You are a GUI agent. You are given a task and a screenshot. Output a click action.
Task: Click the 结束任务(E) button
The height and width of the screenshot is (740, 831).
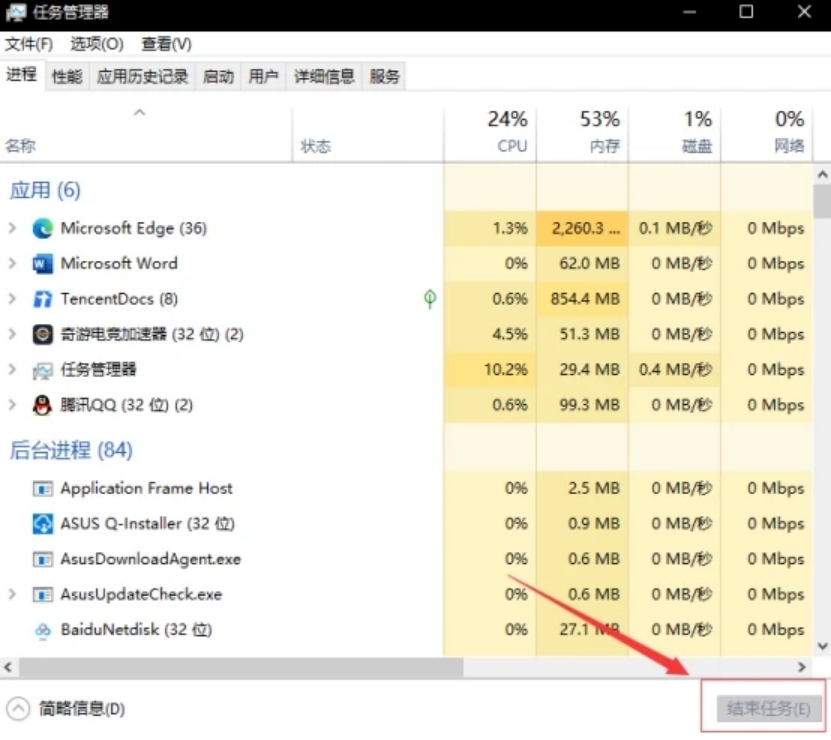768,708
